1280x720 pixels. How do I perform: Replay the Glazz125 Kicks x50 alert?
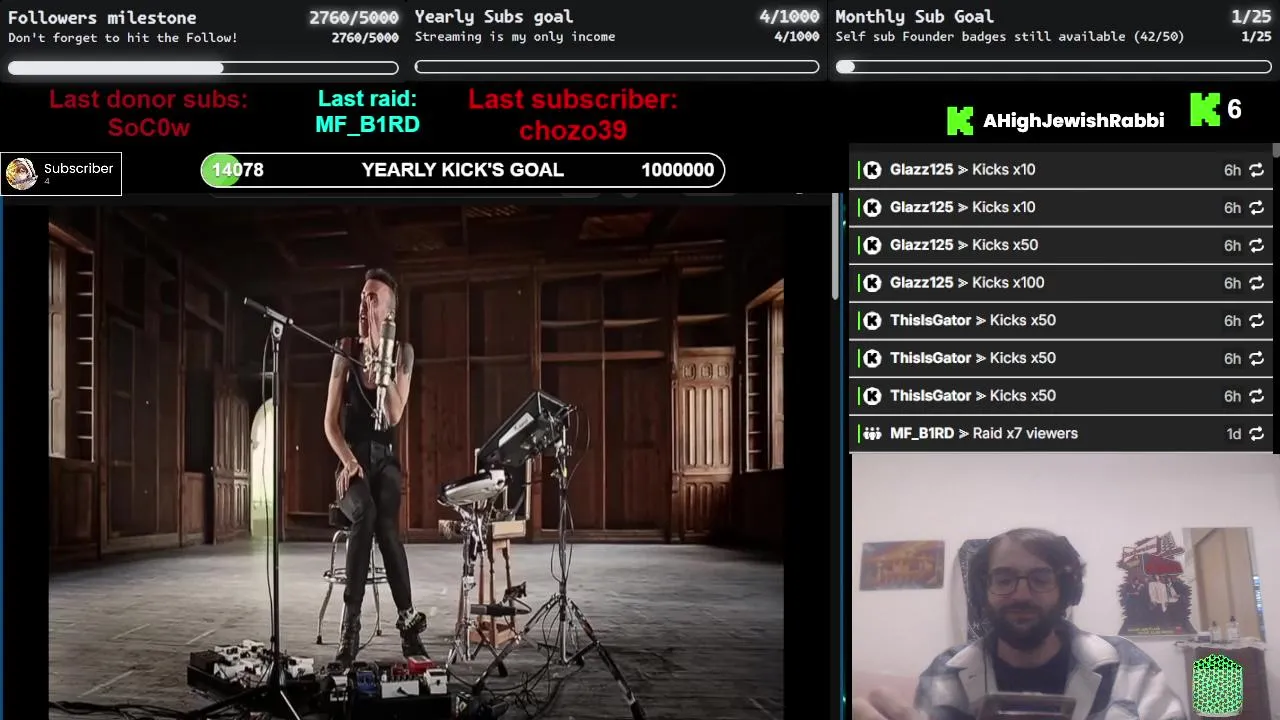pyautogui.click(x=1257, y=245)
